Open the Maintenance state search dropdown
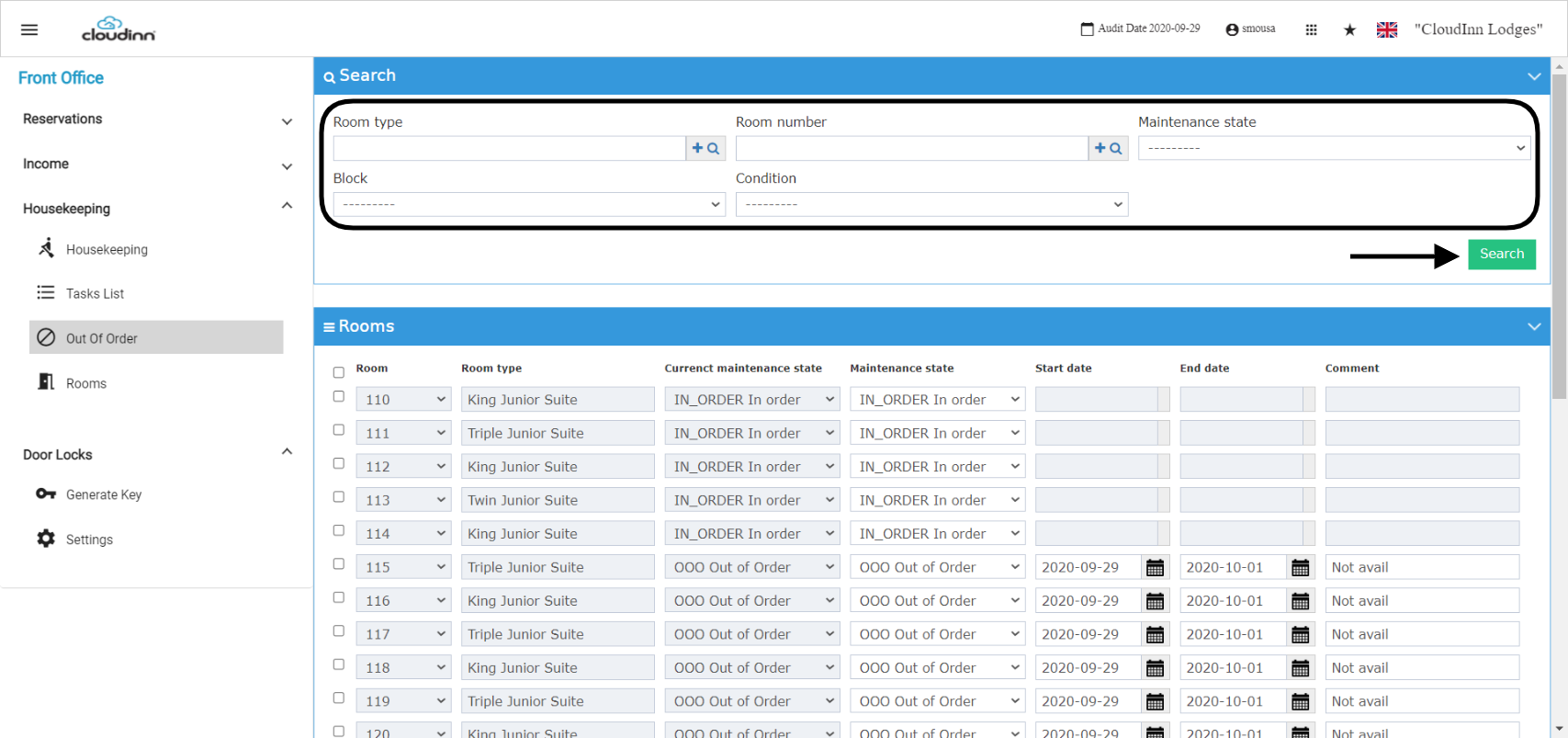1568x738 pixels. point(1334,148)
